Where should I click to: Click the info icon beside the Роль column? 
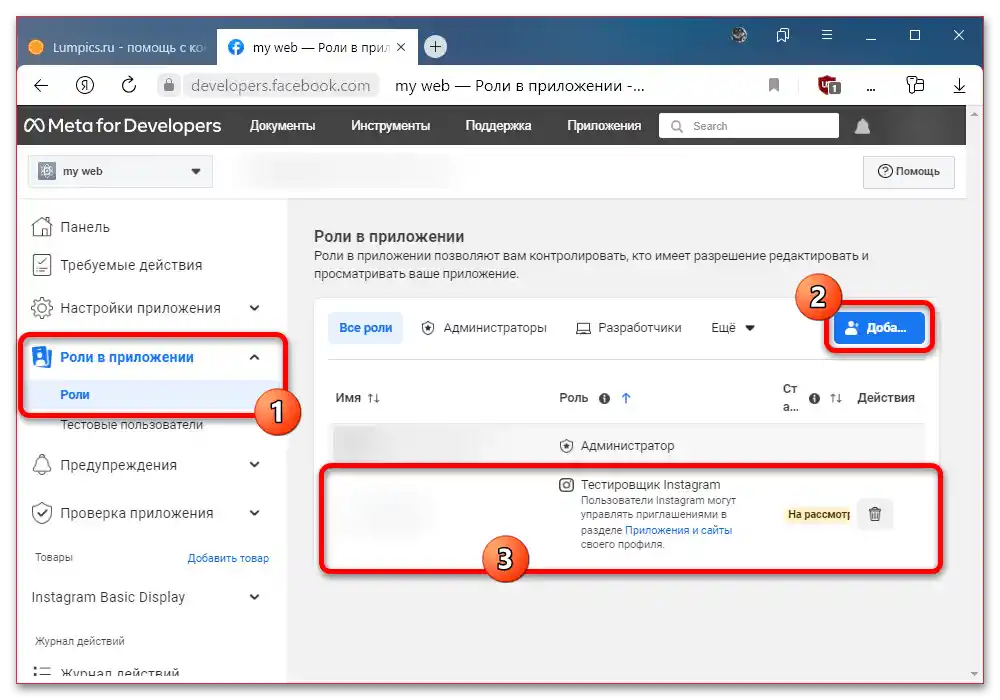[x=602, y=397]
